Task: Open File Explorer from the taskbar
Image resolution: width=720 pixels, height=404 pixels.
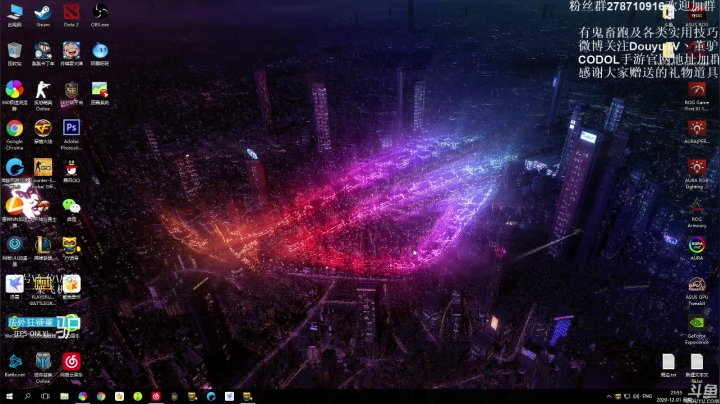Action: [64, 396]
